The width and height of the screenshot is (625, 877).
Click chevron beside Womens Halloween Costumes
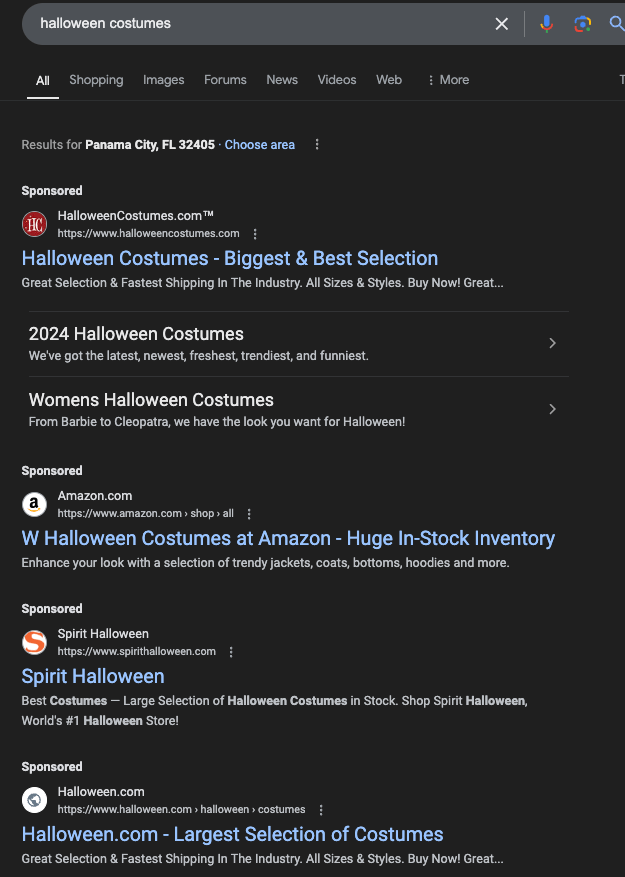pos(552,409)
